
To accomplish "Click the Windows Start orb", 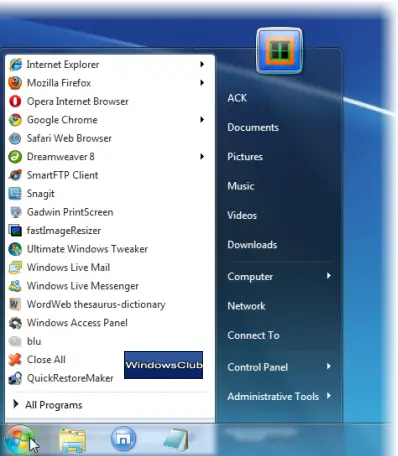I will 19,440.
